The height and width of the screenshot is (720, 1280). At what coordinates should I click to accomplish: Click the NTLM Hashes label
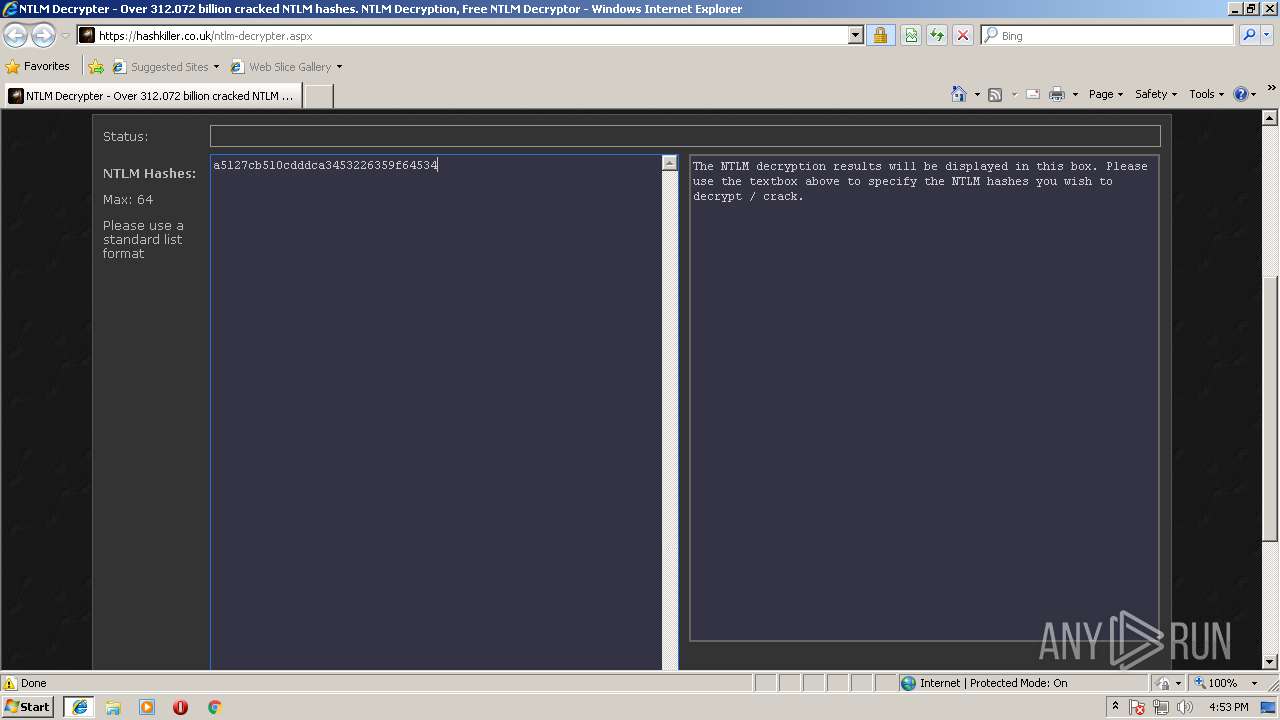click(149, 173)
